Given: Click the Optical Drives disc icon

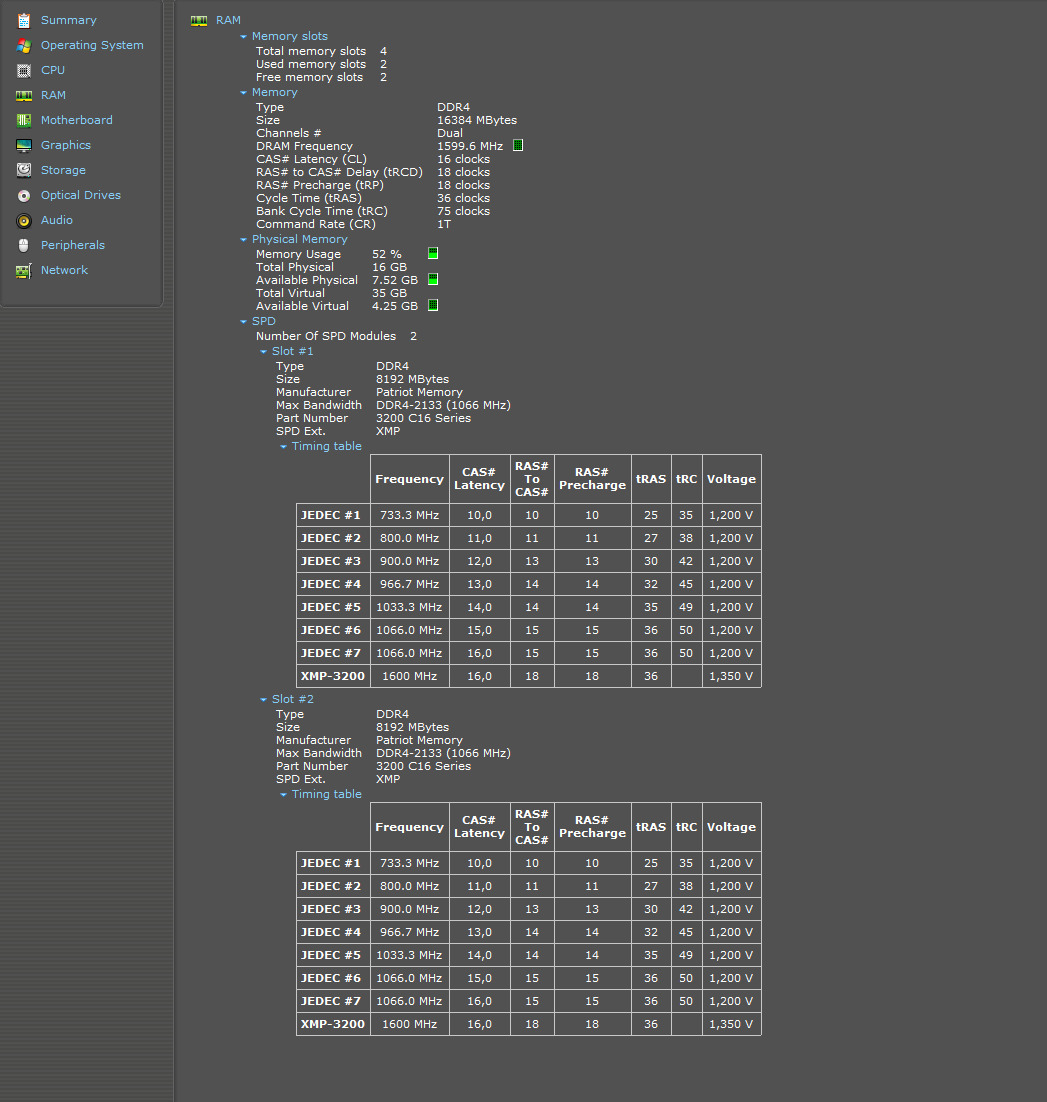Looking at the screenshot, I should pos(23,195).
